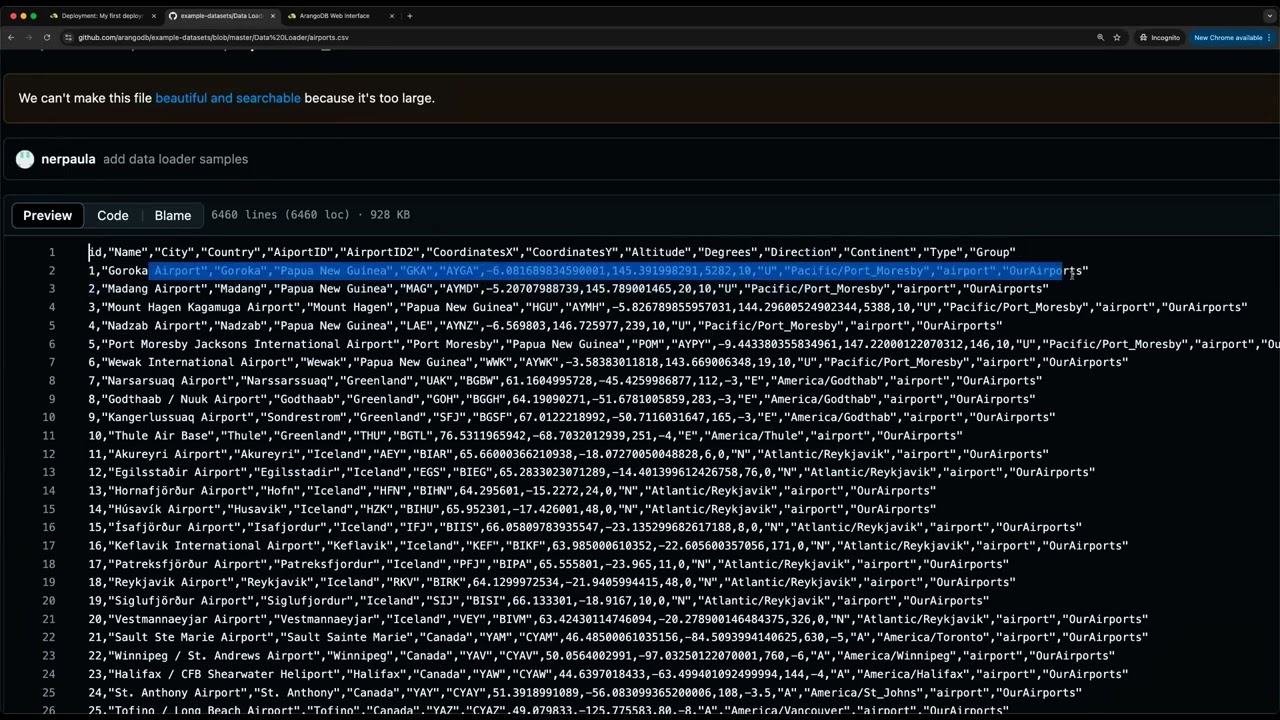1280x720 pixels.
Task: Select the Preview view tab
Action: click(x=48, y=215)
